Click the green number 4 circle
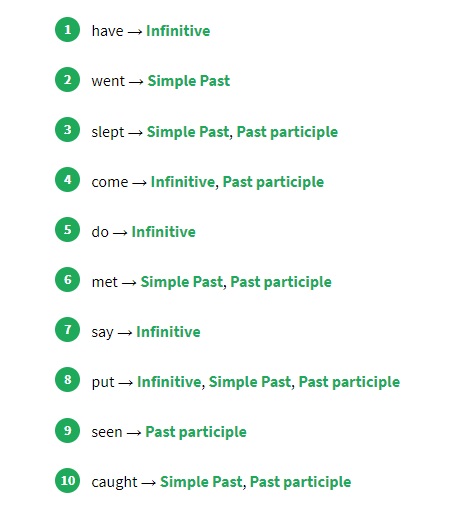460x512 pixels. (67, 180)
